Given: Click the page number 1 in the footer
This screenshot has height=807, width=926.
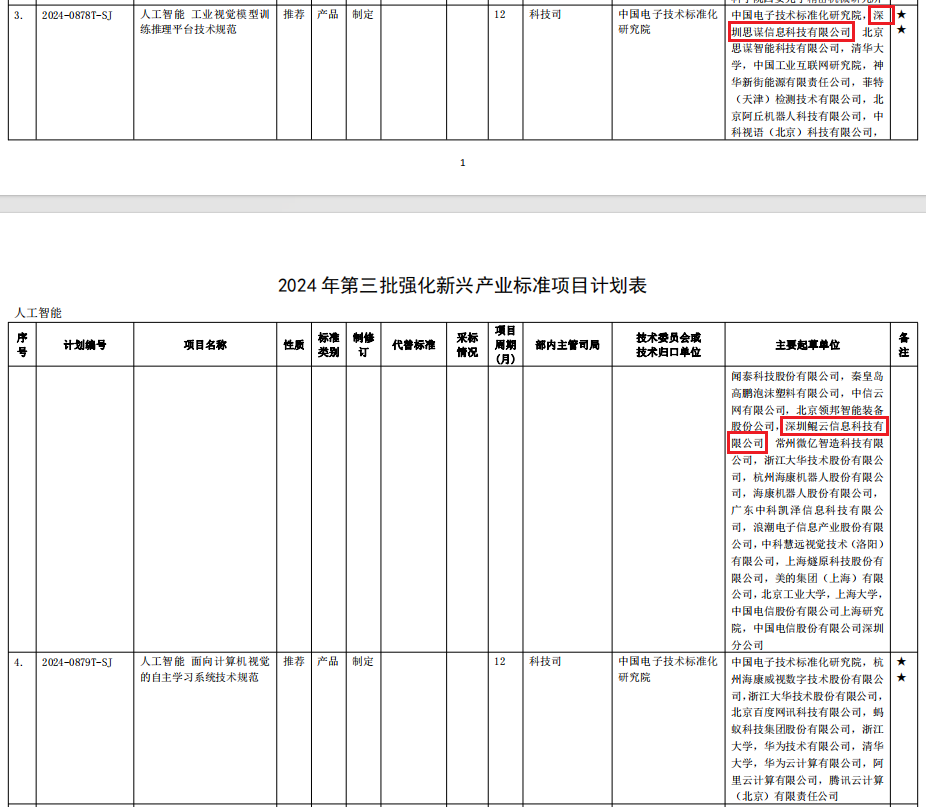Looking at the screenshot, I should pyautogui.click(x=462, y=162).
